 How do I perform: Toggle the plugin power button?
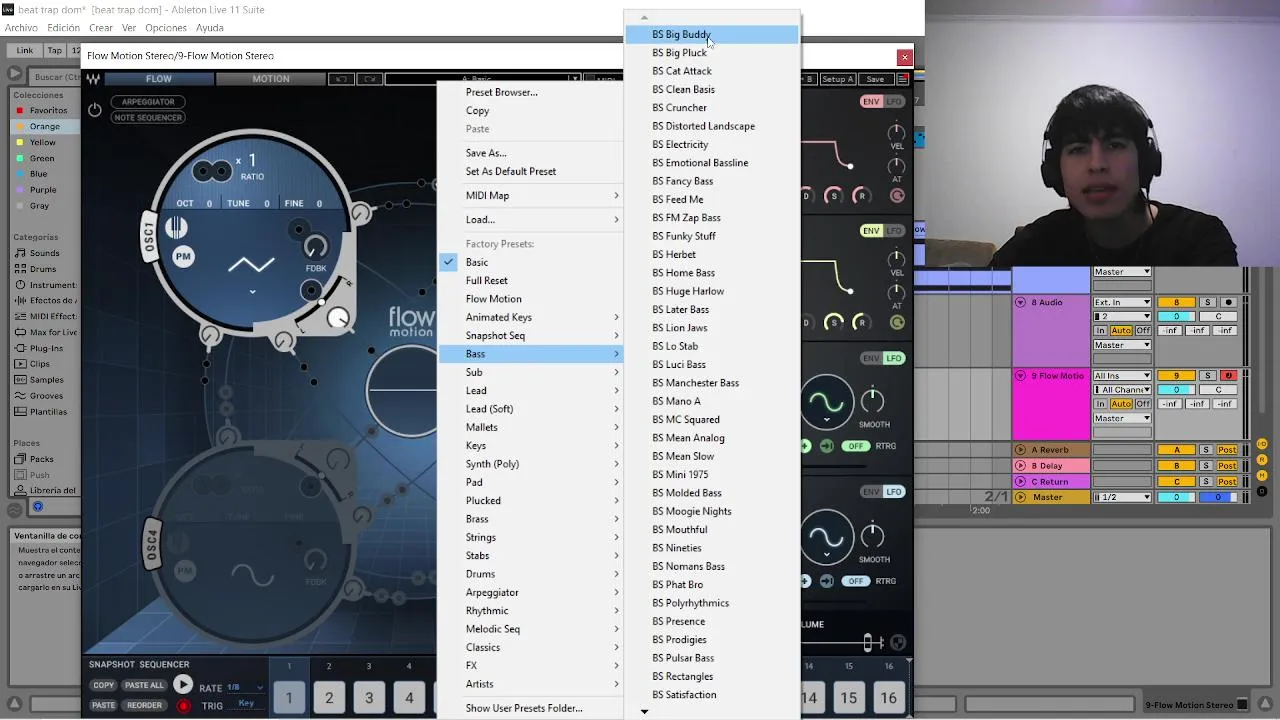(94, 110)
